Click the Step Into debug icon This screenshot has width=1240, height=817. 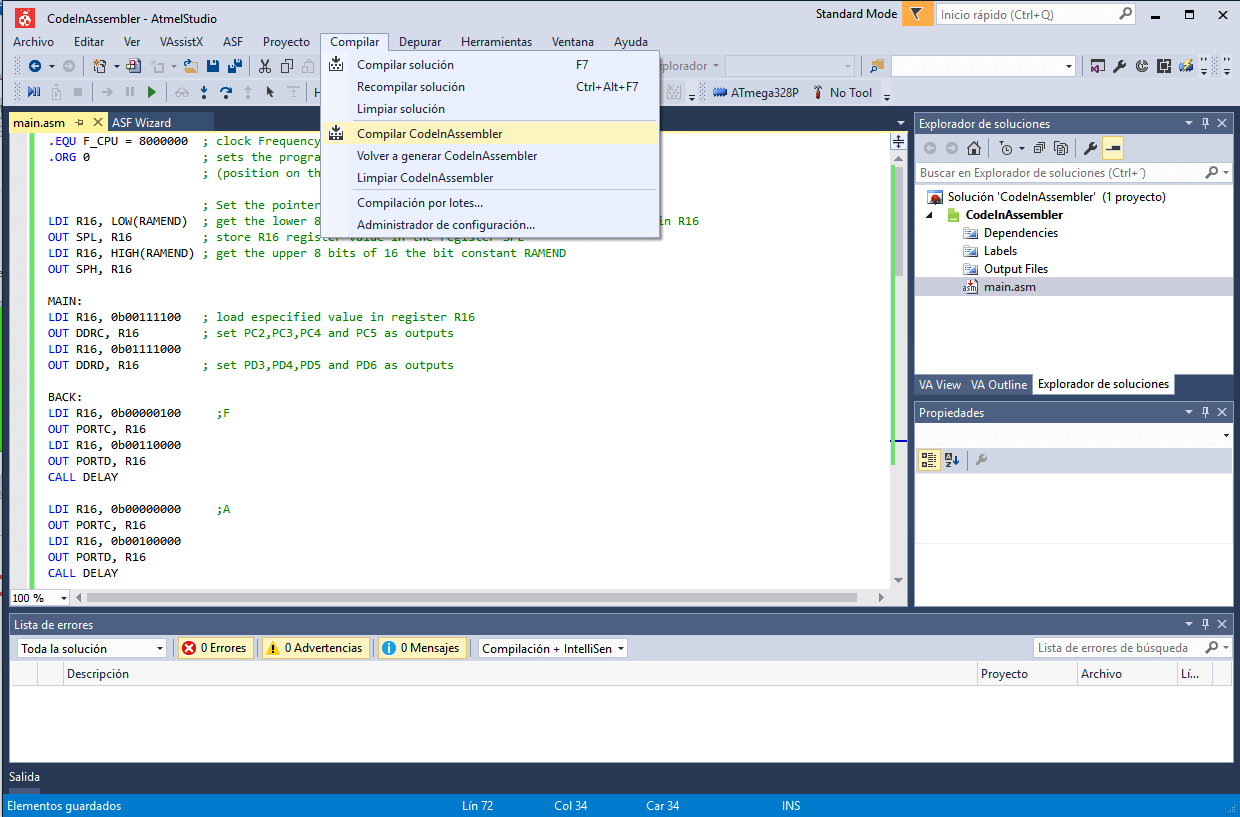click(x=204, y=92)
